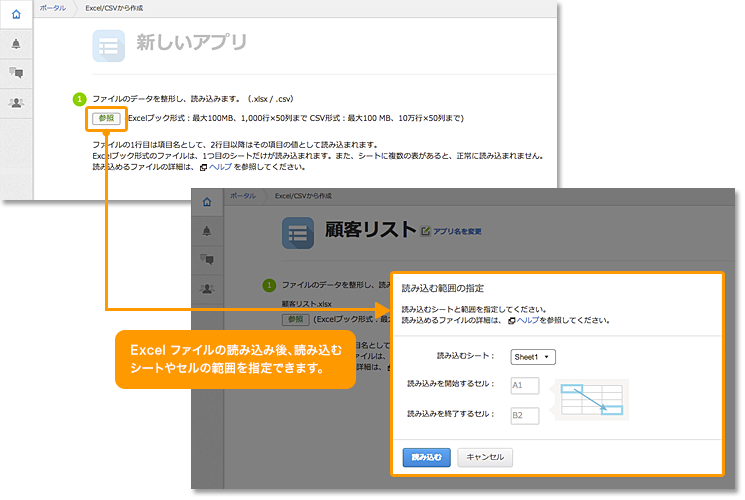Click the home icon beside the 顧客リスト breadcrumb
The height and width of the screenshot is (500, 745).
click(x=207, y=203)
